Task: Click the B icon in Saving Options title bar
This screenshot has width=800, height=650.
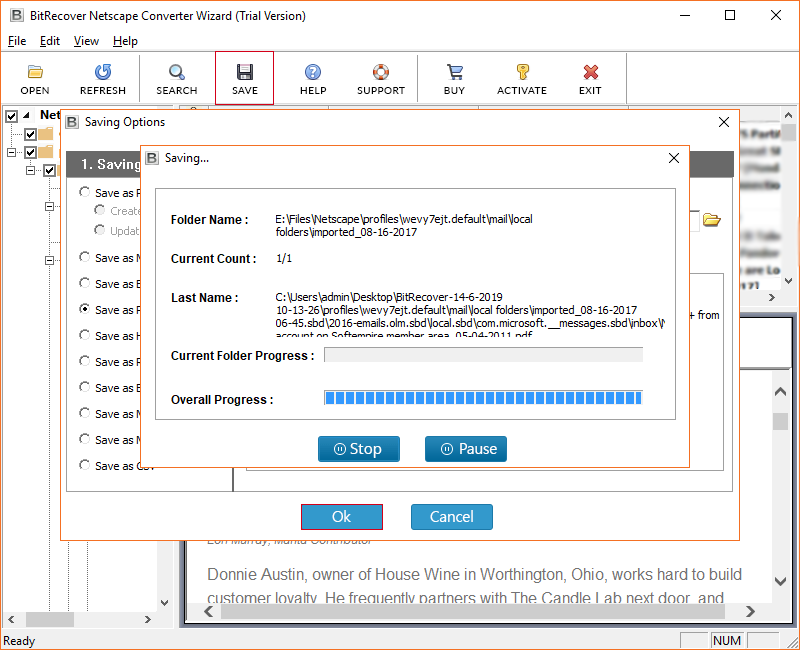Action: pyautogui.click(x=72, y=122)
